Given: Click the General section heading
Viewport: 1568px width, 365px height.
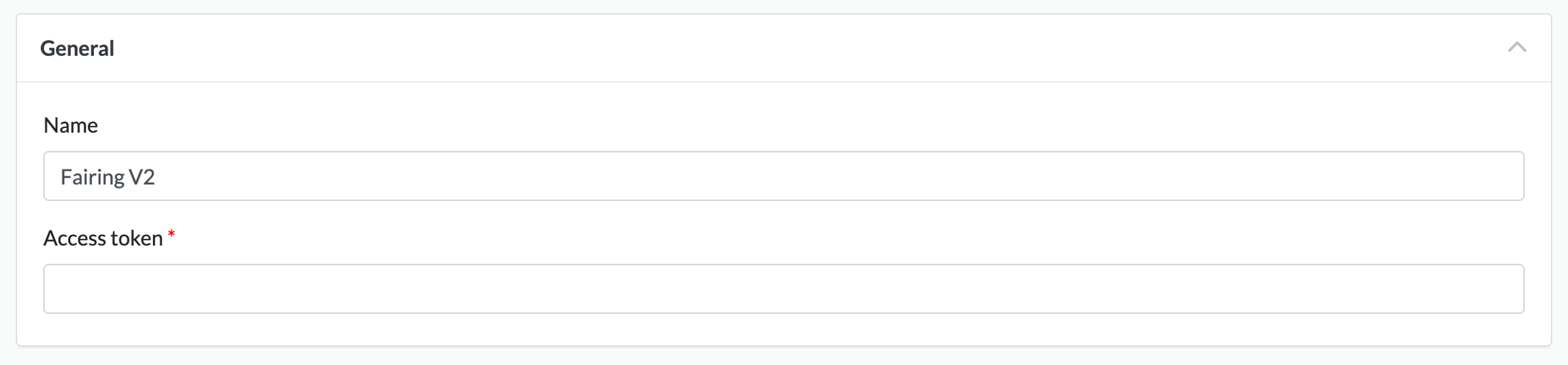Looking at the screenshot, I should point(77,48).
